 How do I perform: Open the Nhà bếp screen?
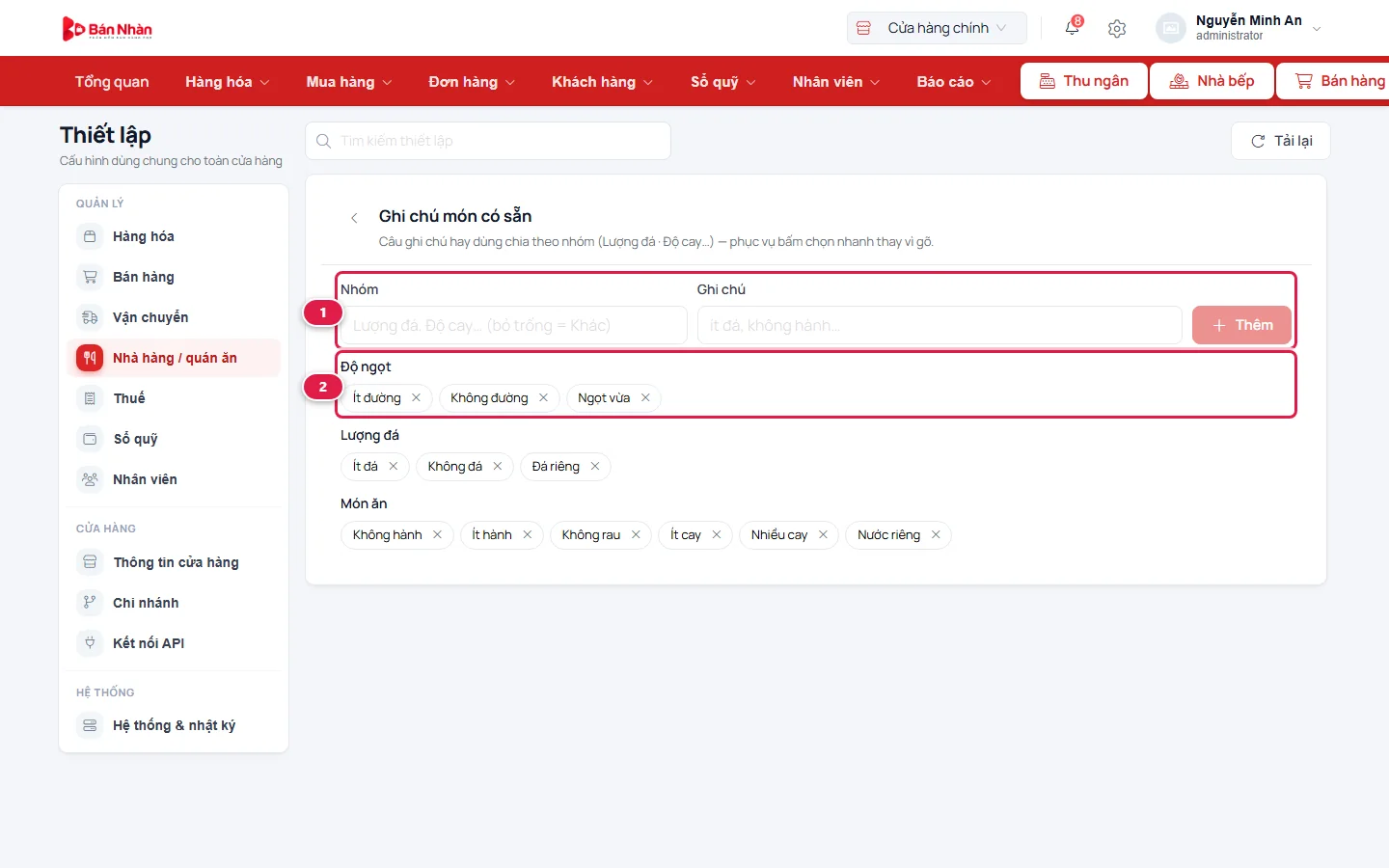(1212, 81)
